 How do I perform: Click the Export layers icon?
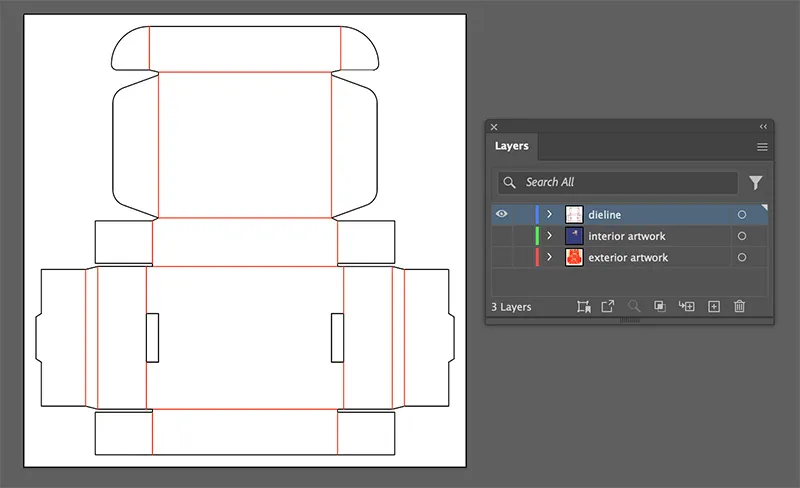[x=607, y=307]
